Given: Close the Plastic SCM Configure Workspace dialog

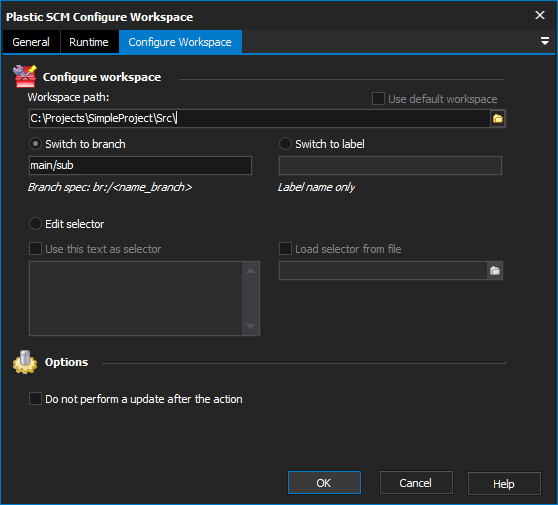Looking at the screenshot, I should click(540, 15).
